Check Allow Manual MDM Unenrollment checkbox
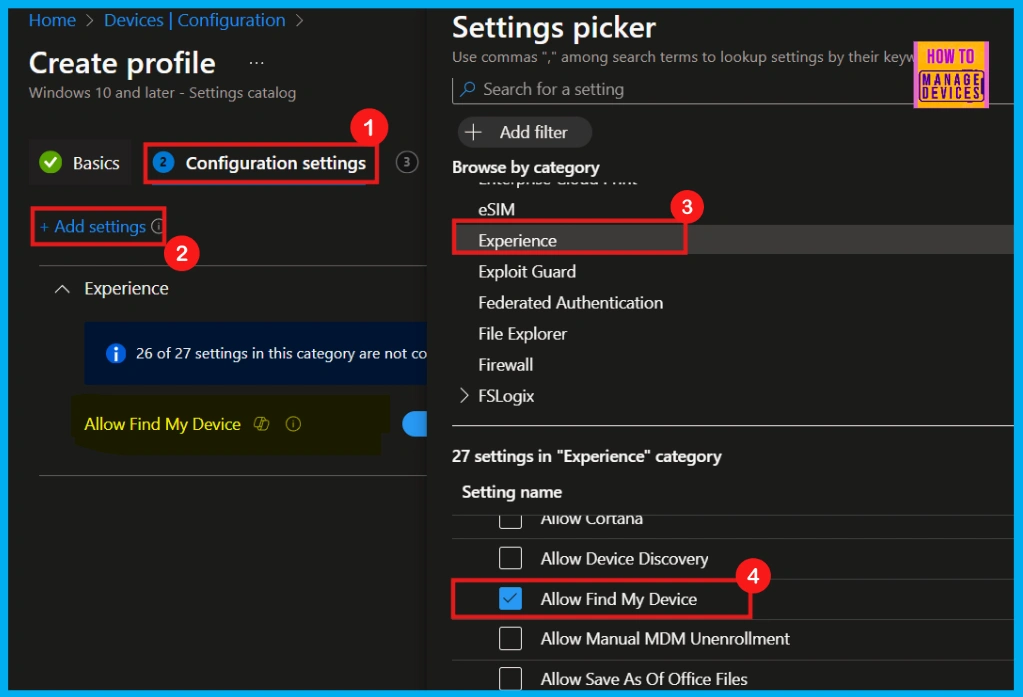The width and height of the screenshot is (1023, 697). point(510,638)
